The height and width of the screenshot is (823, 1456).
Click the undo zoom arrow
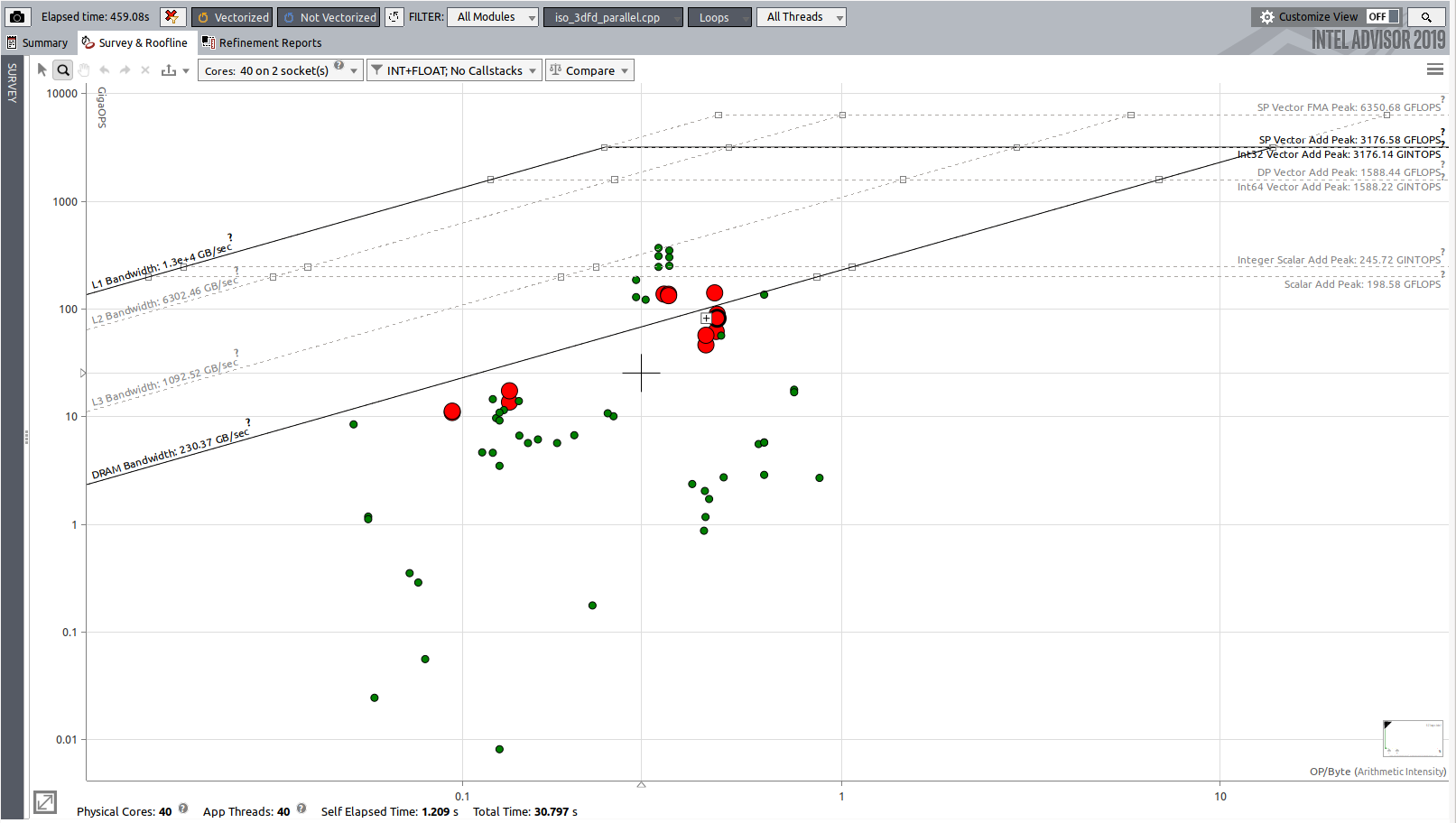point(105,69)
